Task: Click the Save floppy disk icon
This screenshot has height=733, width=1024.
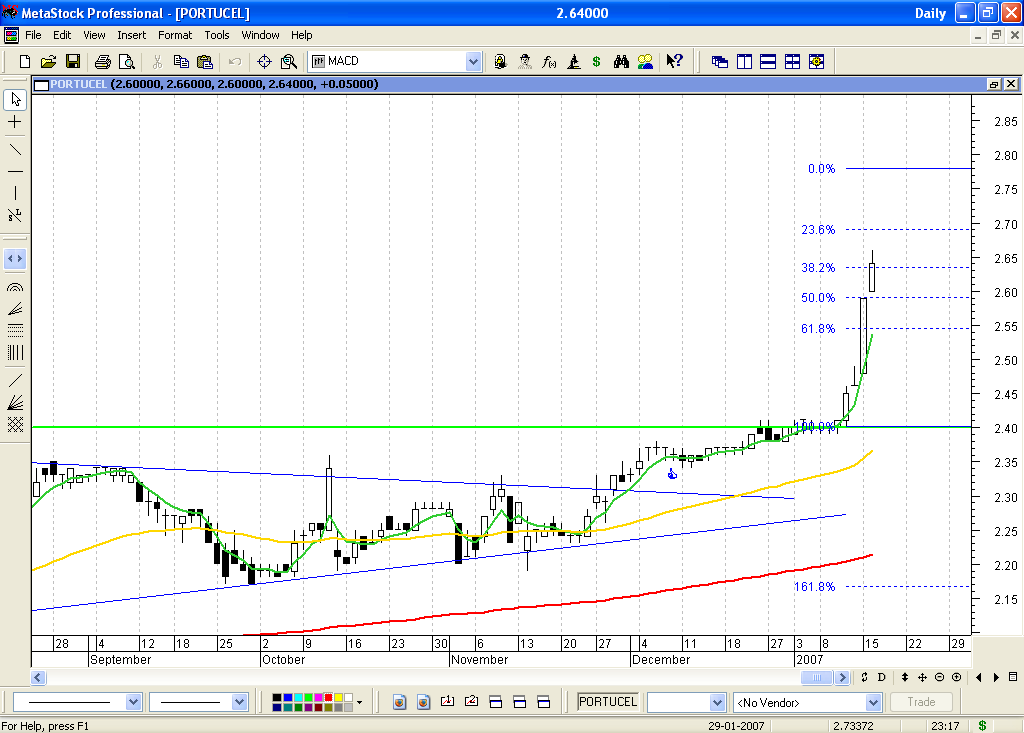Action: pyautogui.click(x=73, y=61)
